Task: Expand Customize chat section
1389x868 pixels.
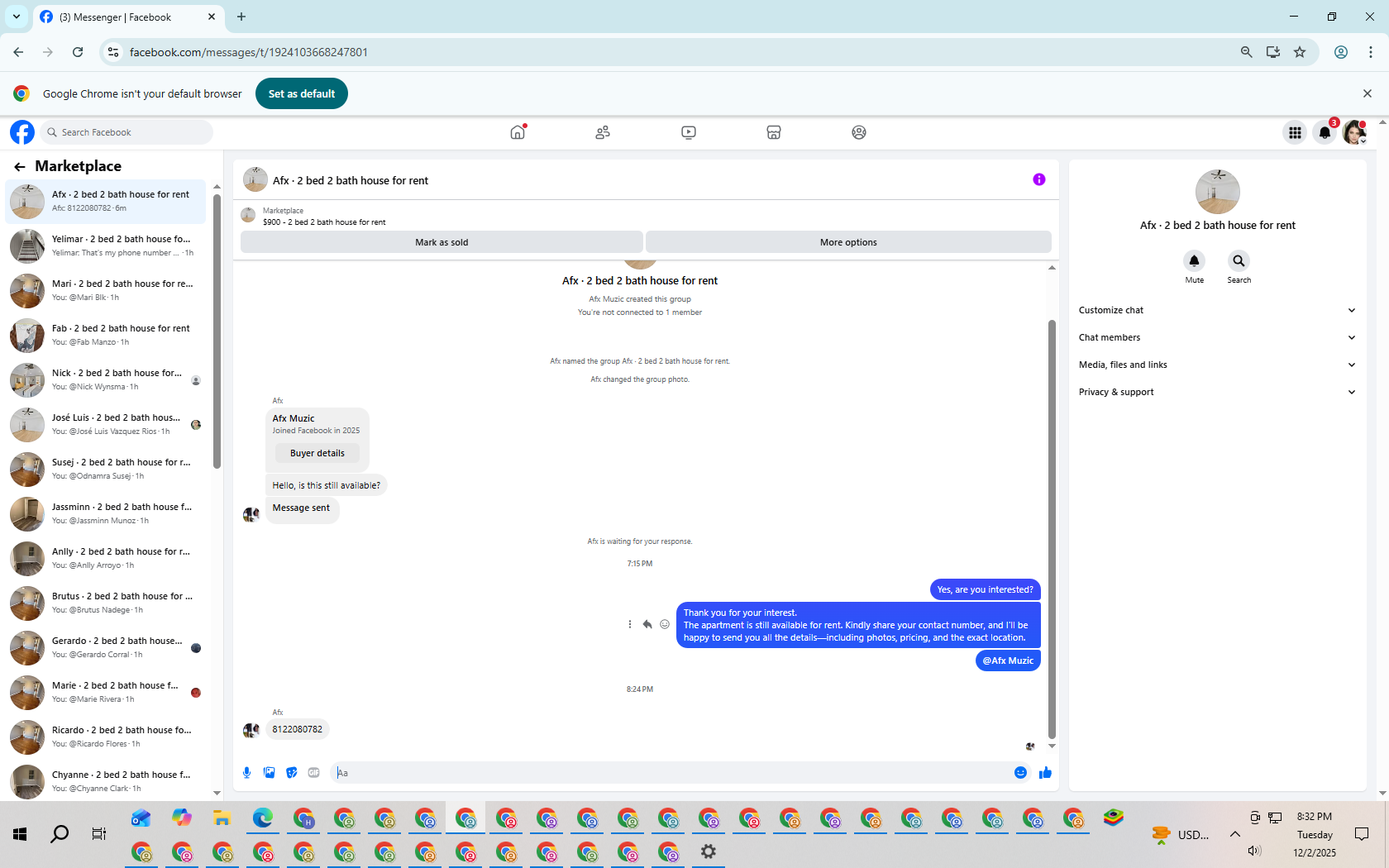Action: pos(1217,310)
